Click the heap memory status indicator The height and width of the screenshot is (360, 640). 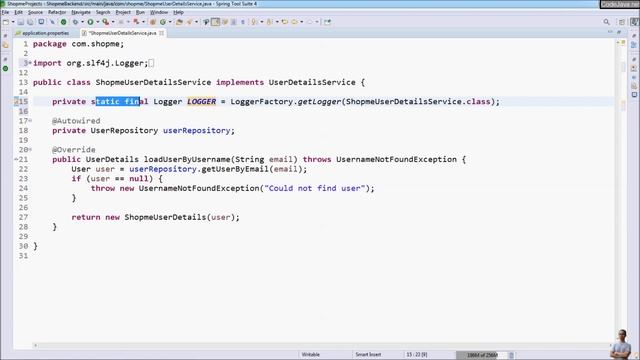point(482,355)
